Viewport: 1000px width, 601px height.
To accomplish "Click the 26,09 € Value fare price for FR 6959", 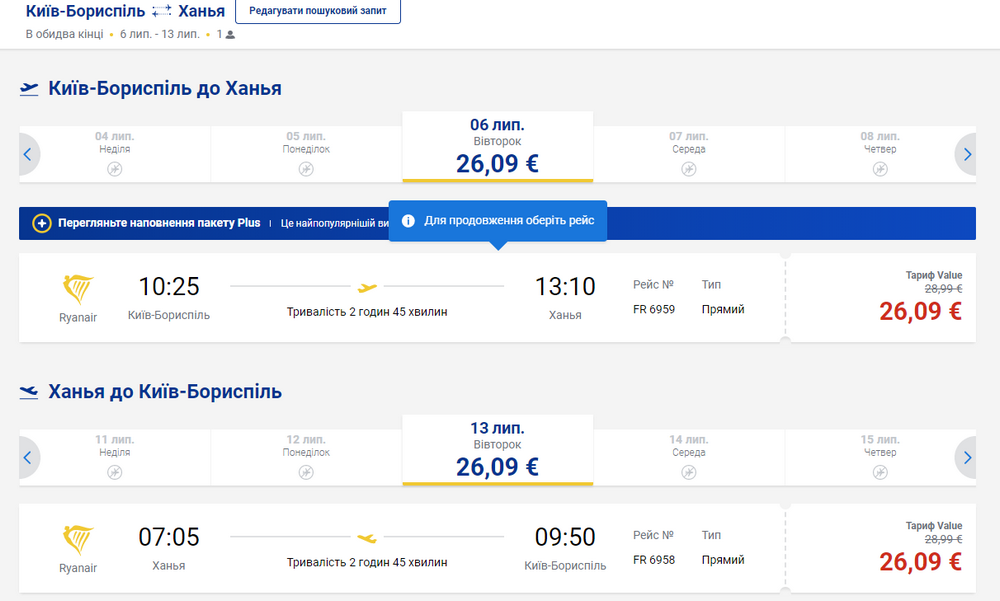I will click(919, 311).
